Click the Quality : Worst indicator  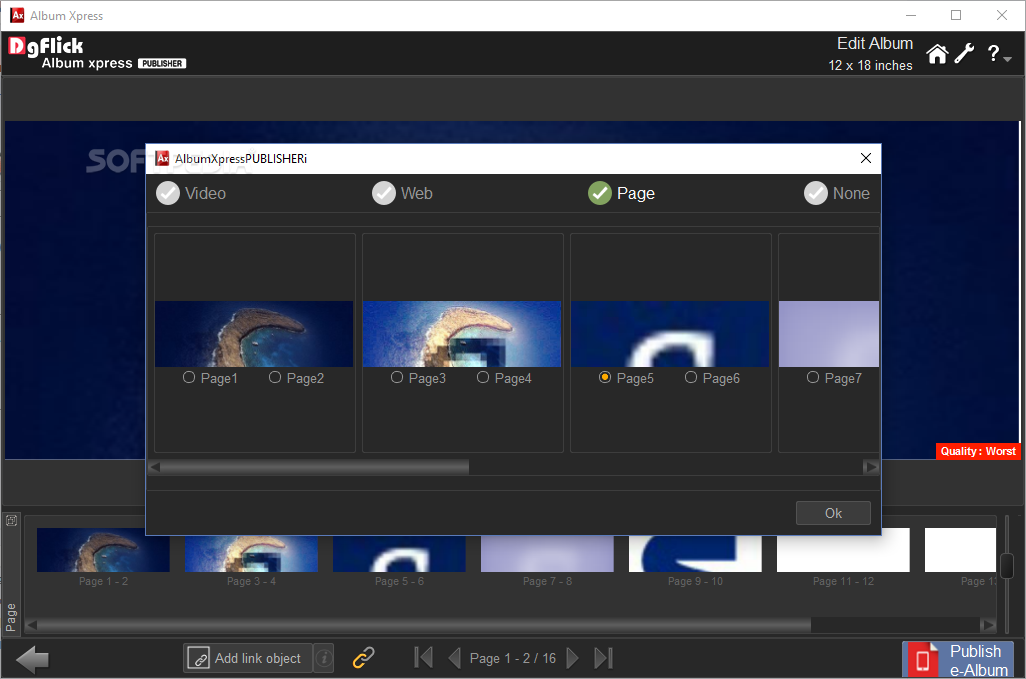[978, 451]
